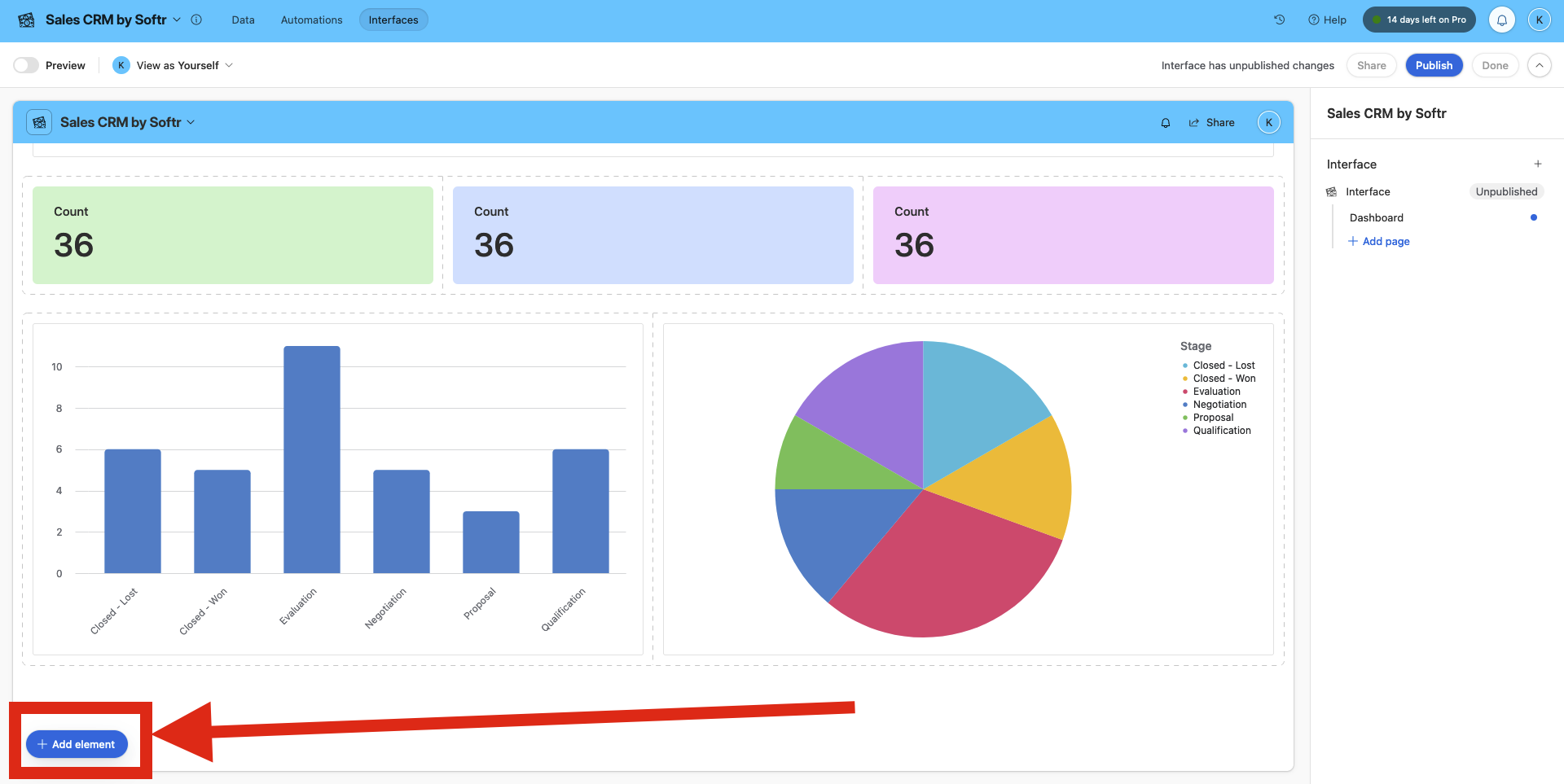Click the Closed - Lost legend entry
This screenshot has width=1564, height=784.
pyautogui.click(x=1219, y=366)
